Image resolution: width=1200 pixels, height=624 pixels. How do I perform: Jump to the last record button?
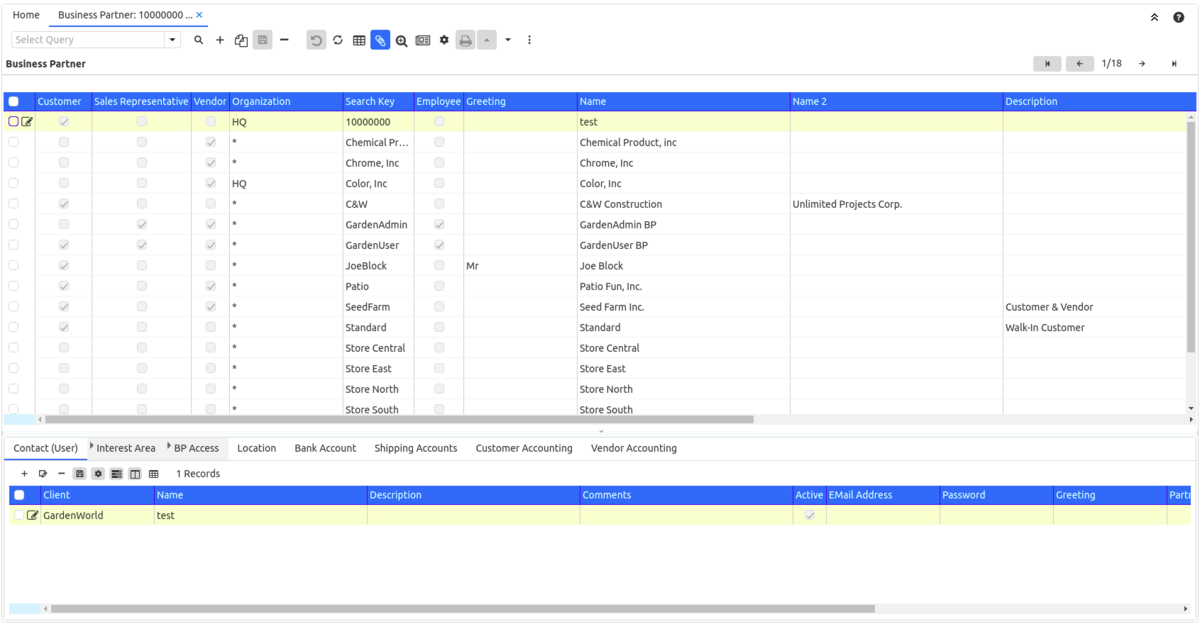coord(1174,64)
